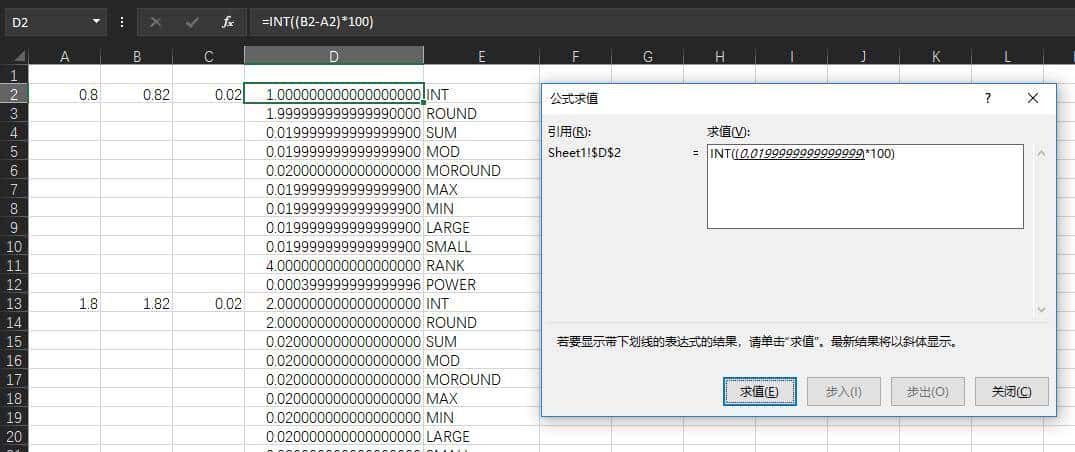Viewport: 1075px width, 452px height.
Task: Click inside the formula bar text
Action: [x=600, y=21]
